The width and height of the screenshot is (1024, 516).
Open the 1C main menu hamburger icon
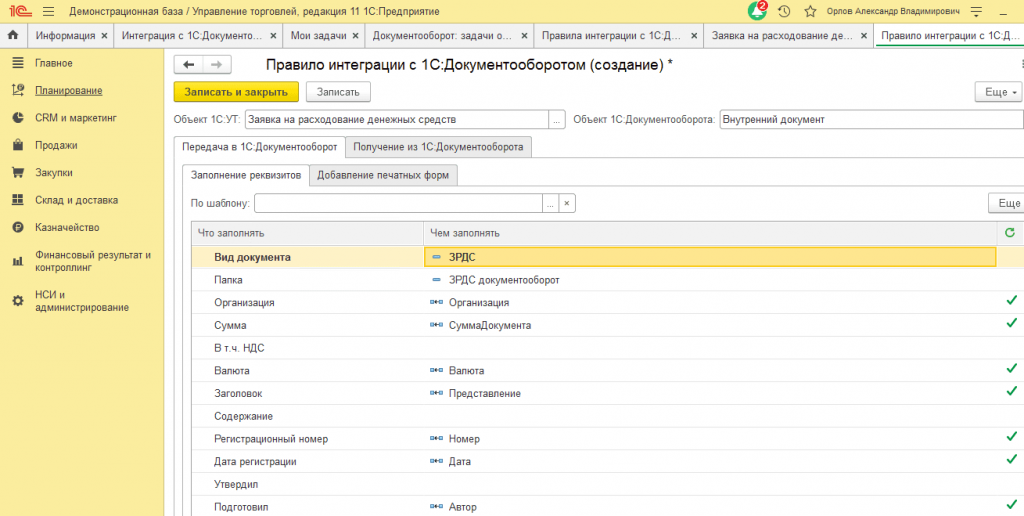point(48,12)
